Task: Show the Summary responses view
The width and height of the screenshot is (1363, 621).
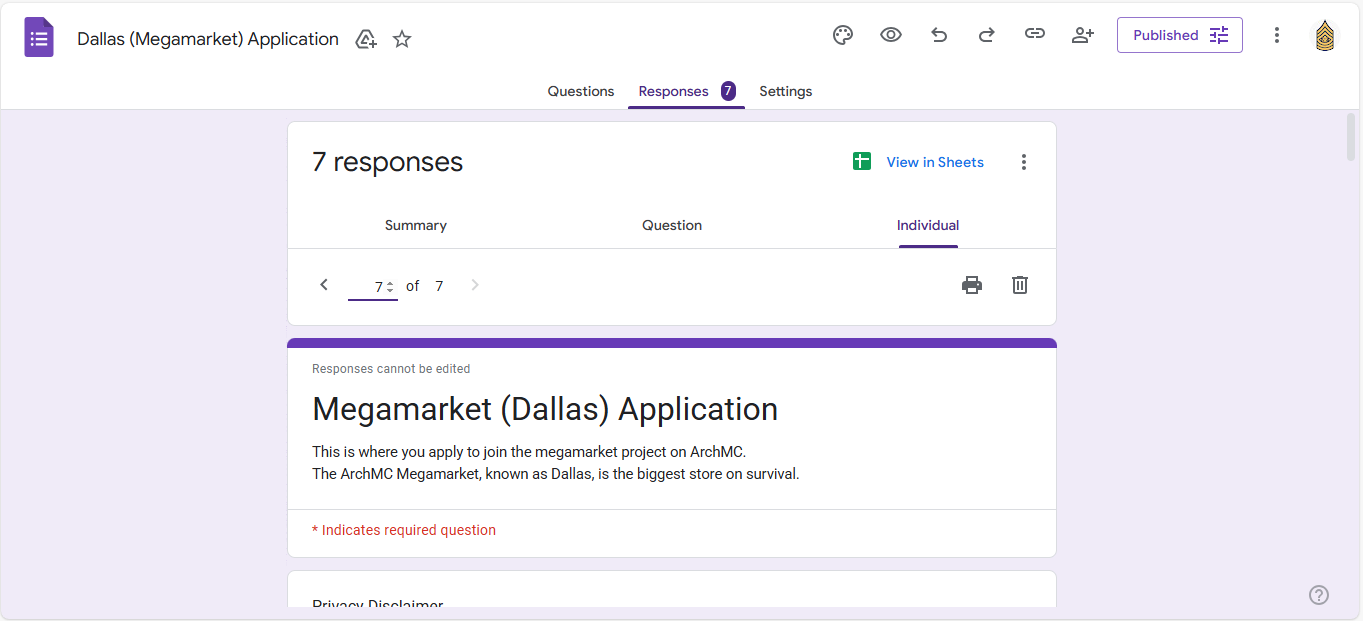Action: (x=416, y=225)
